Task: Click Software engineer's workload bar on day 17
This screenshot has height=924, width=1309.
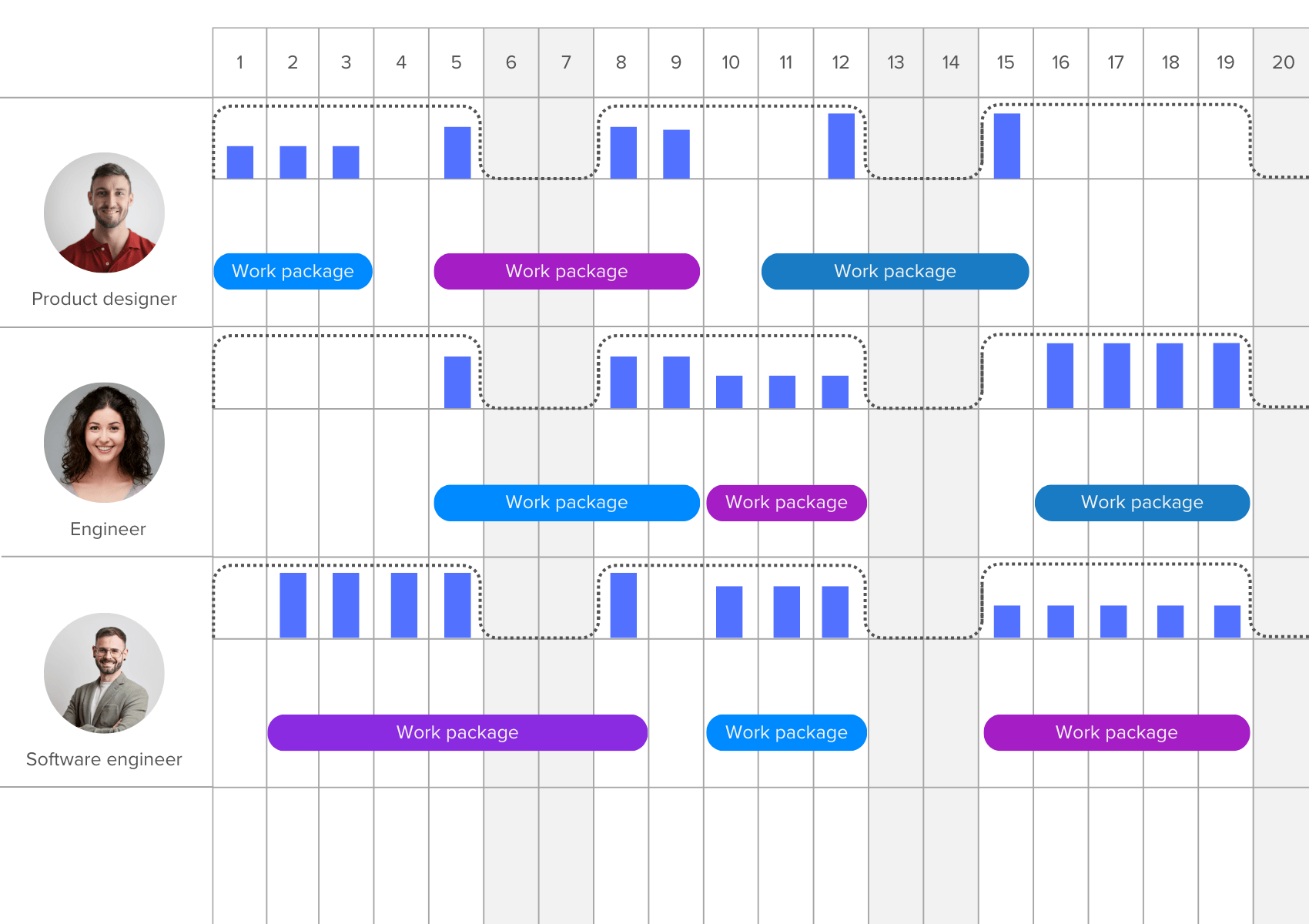Action: (1113, 621)
